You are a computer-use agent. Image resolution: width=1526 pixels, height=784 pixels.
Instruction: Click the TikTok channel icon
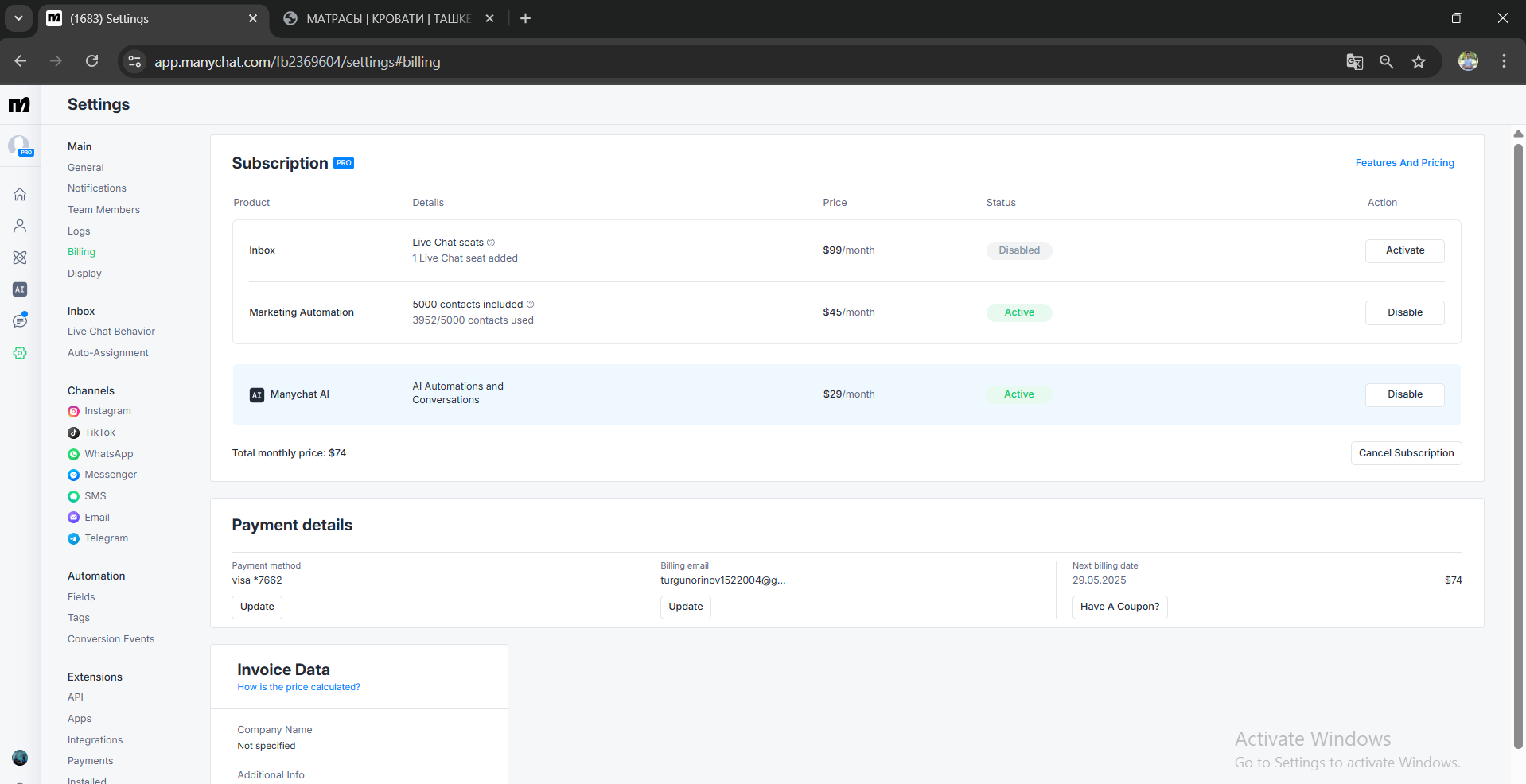tap(73, 433)
